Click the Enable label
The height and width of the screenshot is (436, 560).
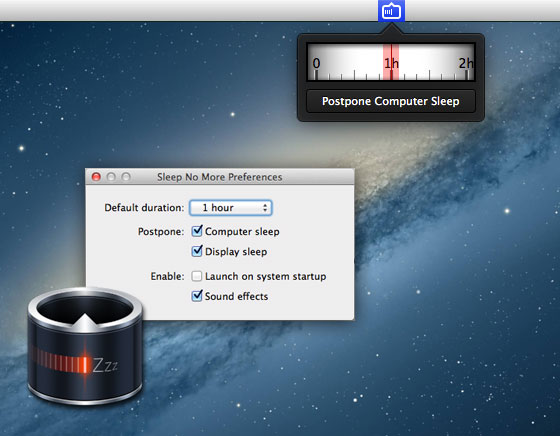168,276
